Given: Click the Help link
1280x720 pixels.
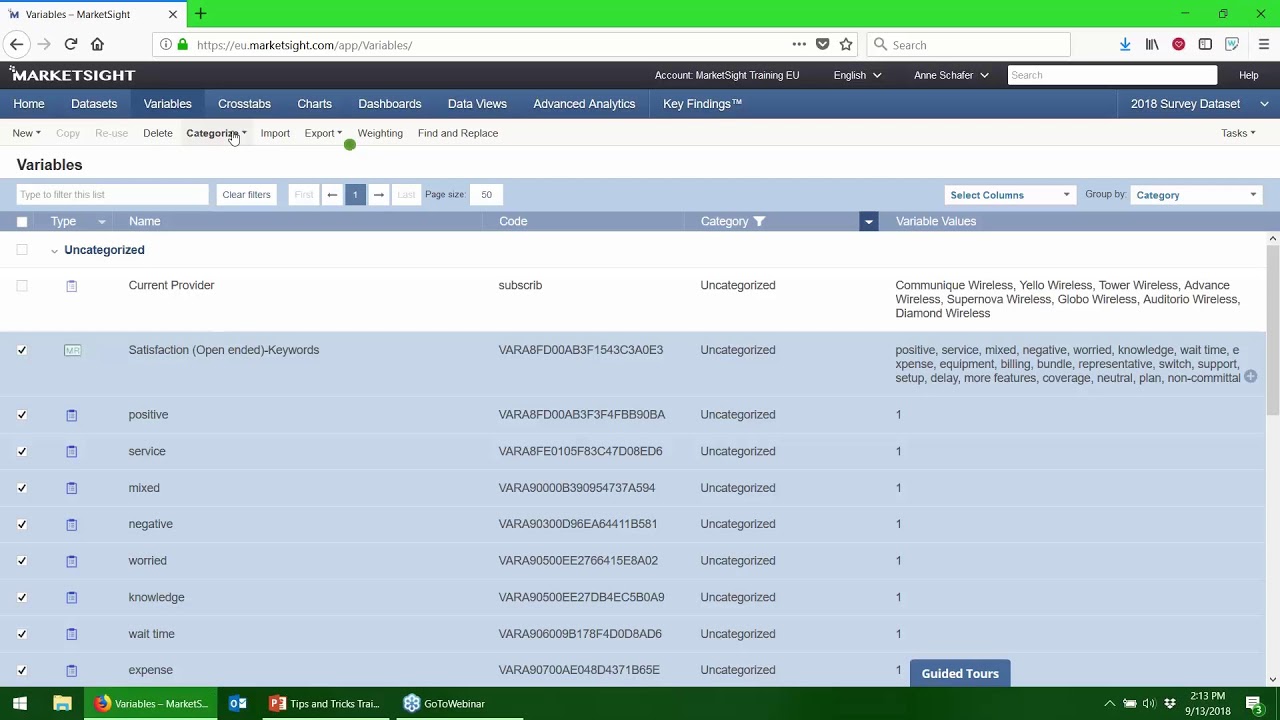Looking at the screenshot, I should 1248,75.
